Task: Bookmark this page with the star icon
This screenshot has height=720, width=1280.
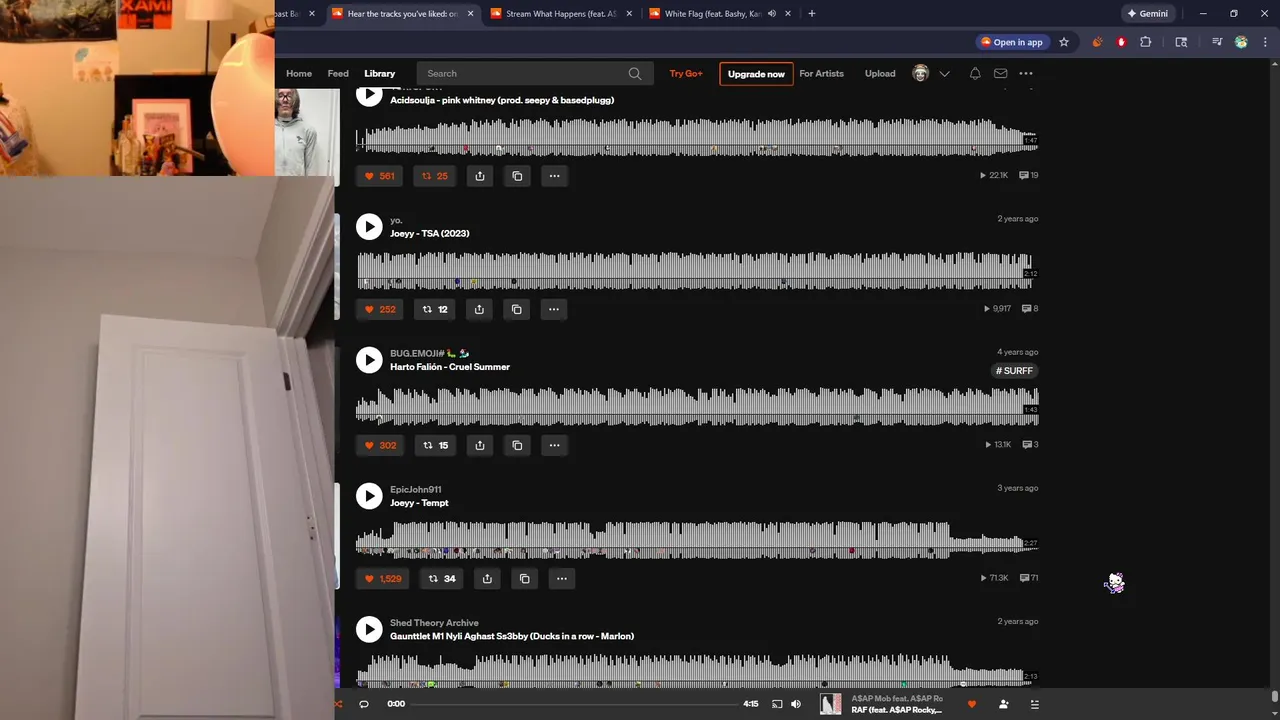Action: tap(1064, 42)
